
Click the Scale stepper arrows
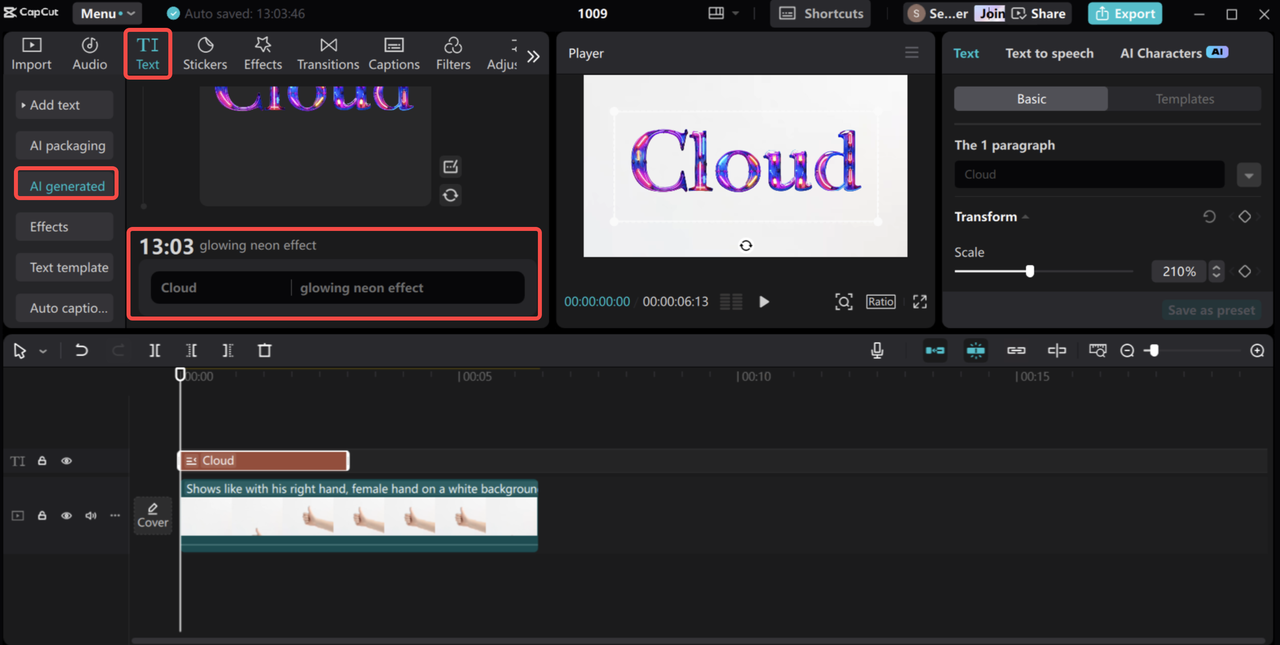(1216, 272)
